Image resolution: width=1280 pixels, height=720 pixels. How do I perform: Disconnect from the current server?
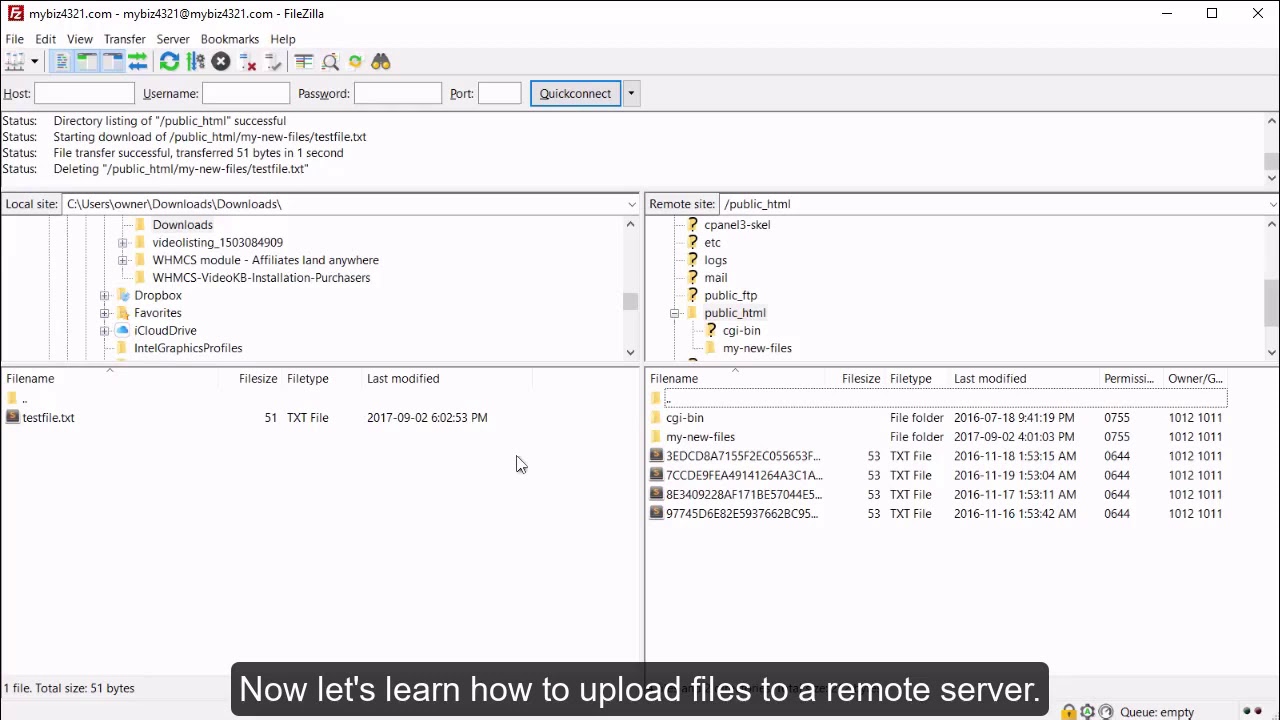[x=247, y=62]
